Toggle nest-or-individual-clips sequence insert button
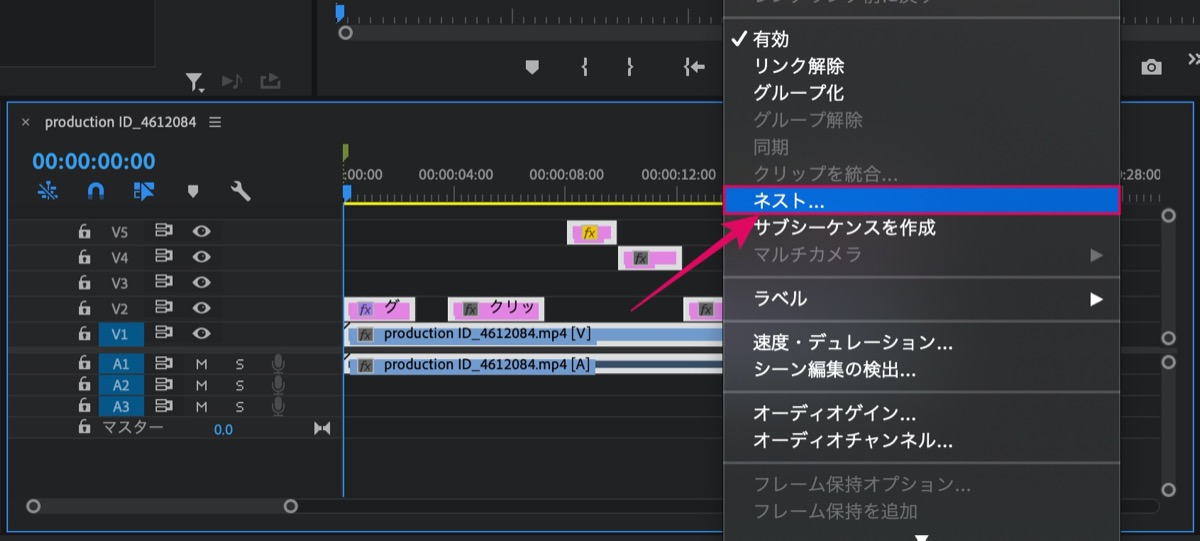 47,191
